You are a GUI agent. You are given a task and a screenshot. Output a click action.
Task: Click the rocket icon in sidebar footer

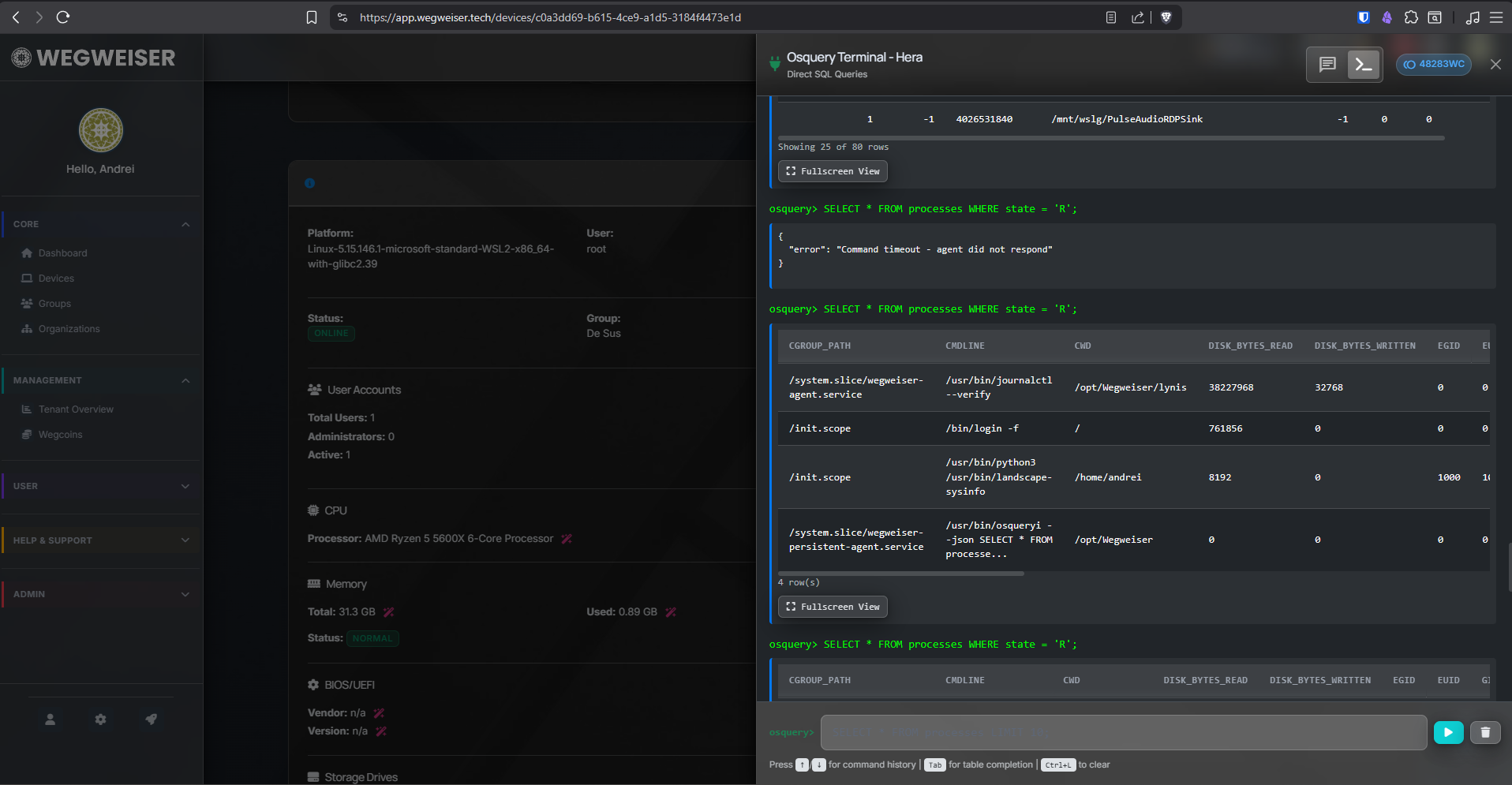point(151,720)
